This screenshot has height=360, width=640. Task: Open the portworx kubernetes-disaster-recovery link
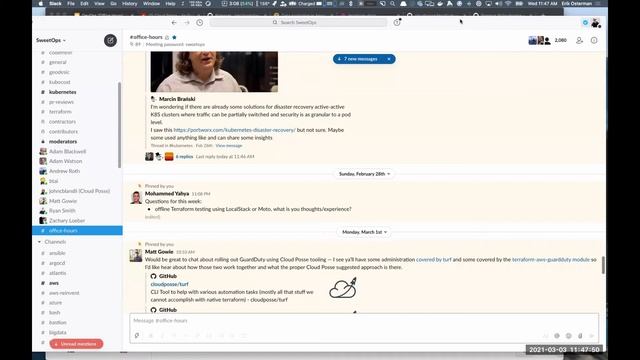pyautogui.click(x=234, y=130)
